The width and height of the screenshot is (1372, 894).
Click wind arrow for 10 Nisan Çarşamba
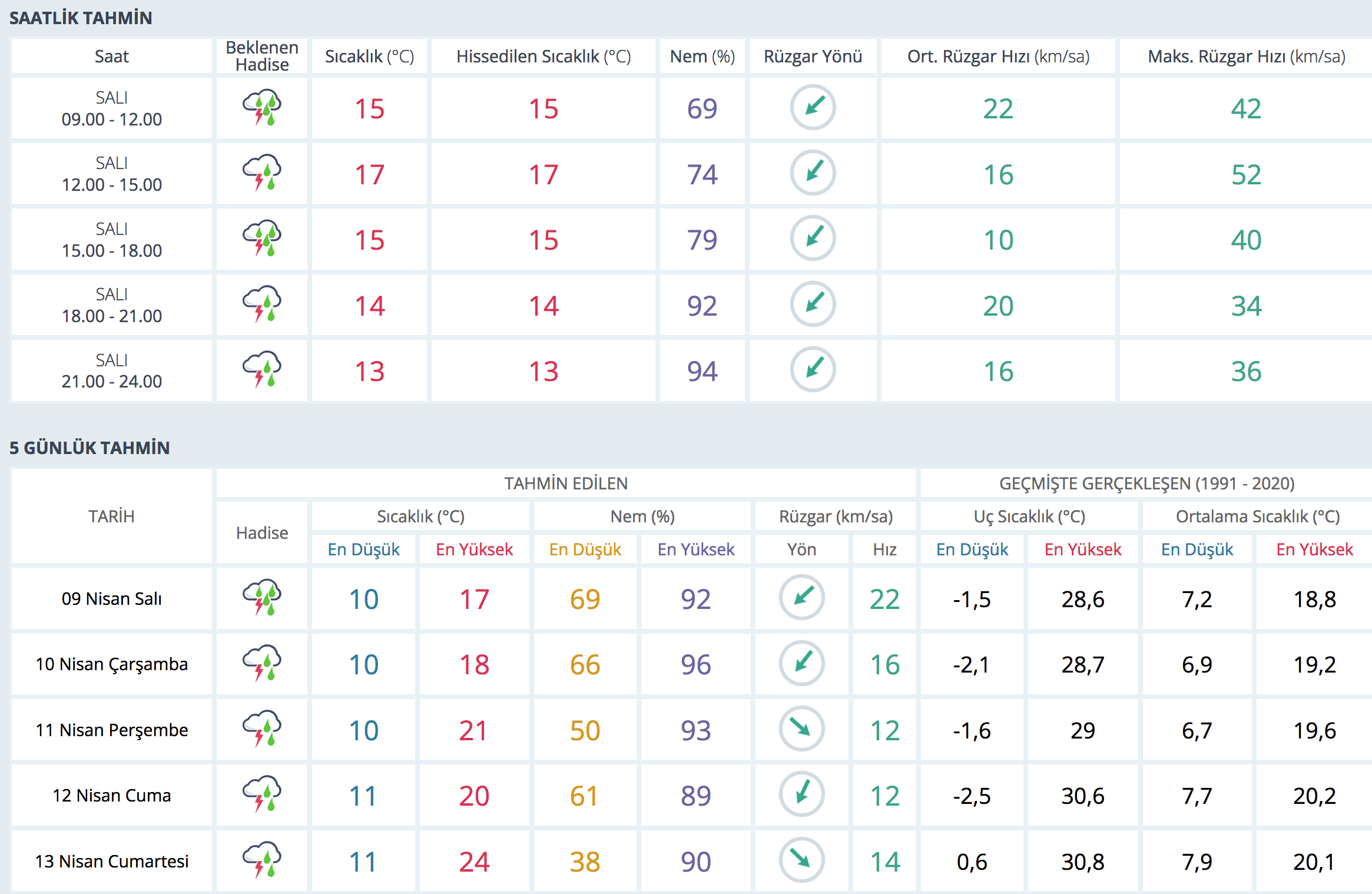(801, 664)
